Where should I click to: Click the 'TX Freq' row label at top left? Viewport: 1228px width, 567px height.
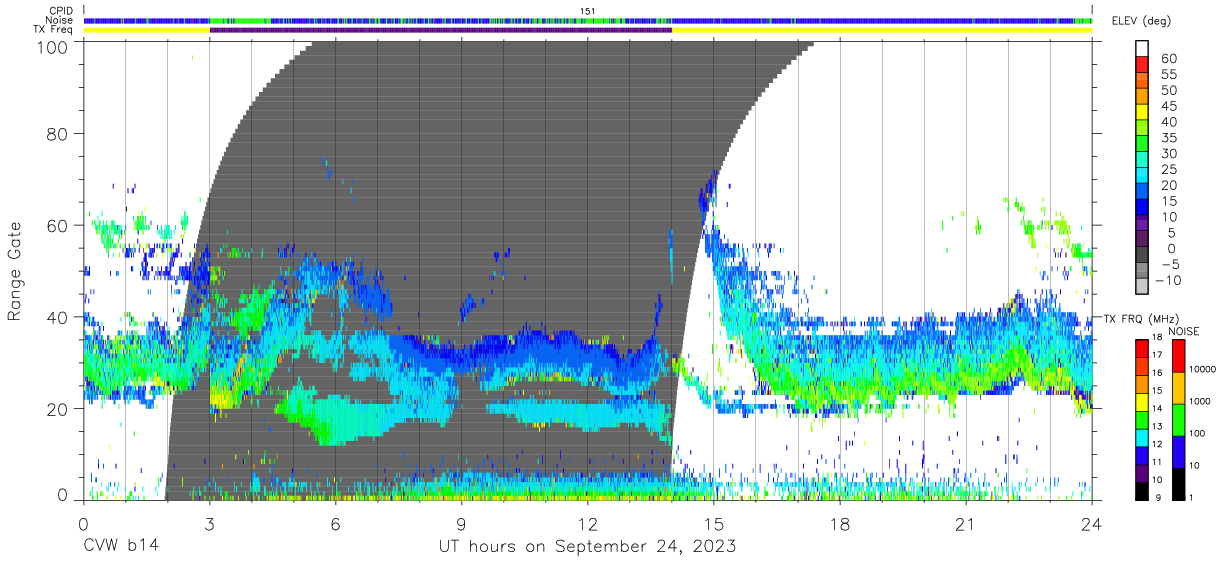[x=54, y=30]
